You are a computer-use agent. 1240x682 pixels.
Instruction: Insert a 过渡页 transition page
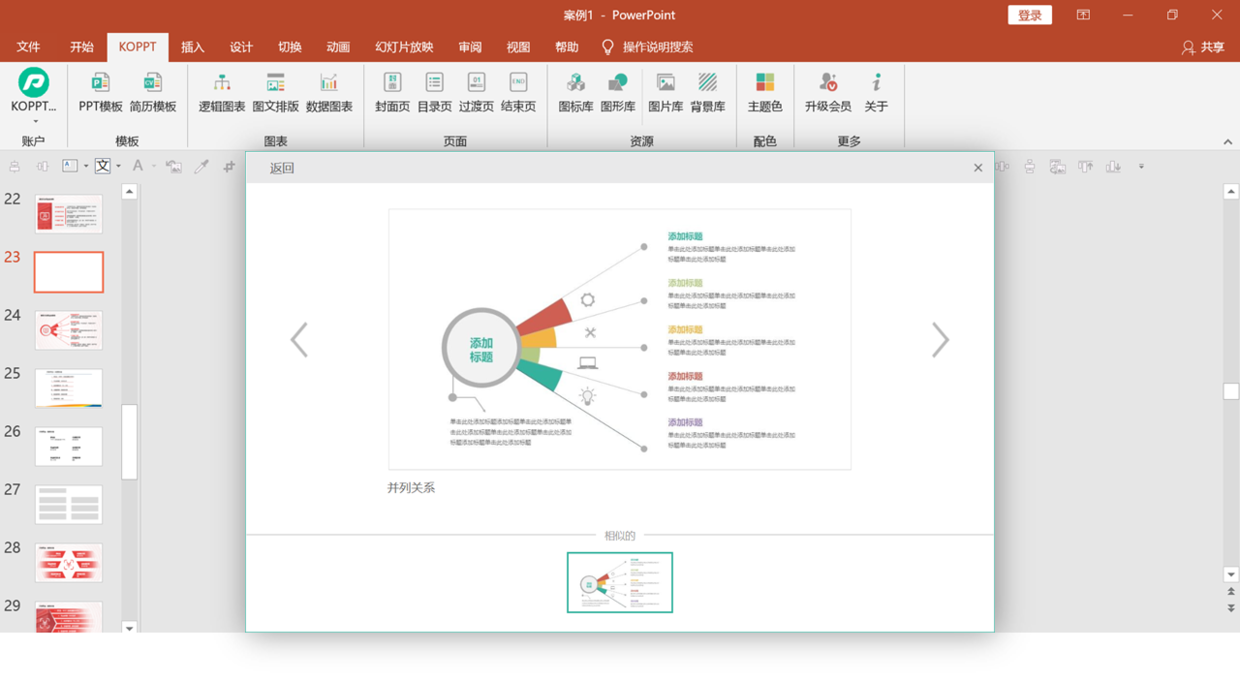pyautogui.click(x=476, y=93)
